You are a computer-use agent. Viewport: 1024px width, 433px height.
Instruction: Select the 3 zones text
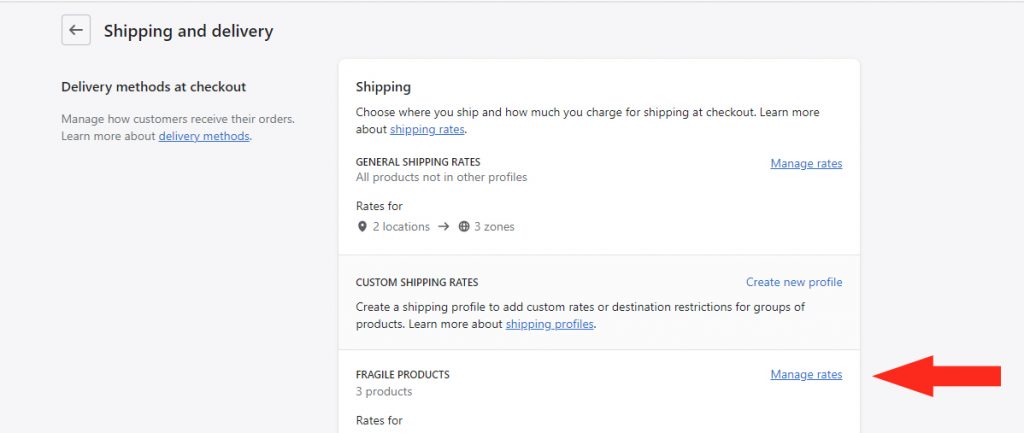coord(494,227)
